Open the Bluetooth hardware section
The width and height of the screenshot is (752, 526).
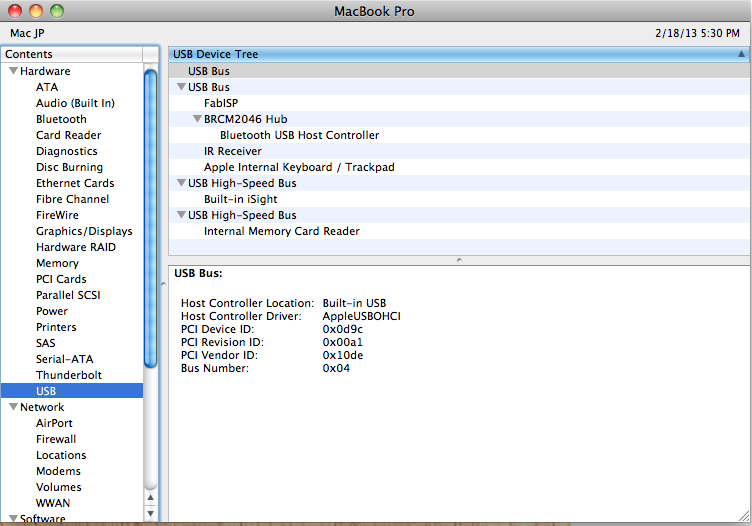tap(61, 119)
